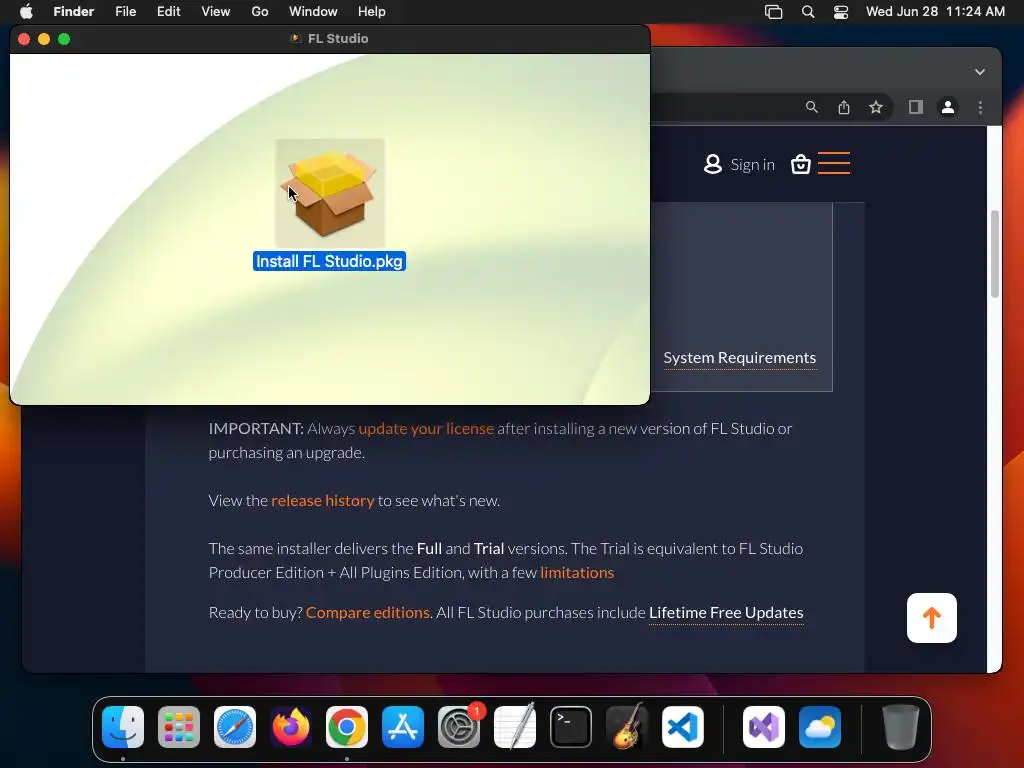Click the date and time in menu bar

tap(935, 11)
